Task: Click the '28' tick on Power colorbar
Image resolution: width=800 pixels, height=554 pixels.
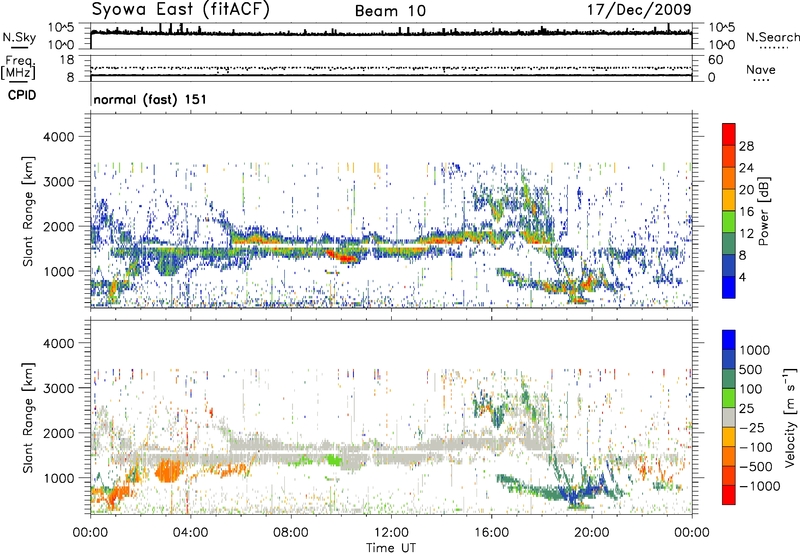Action: click(746, 146)
